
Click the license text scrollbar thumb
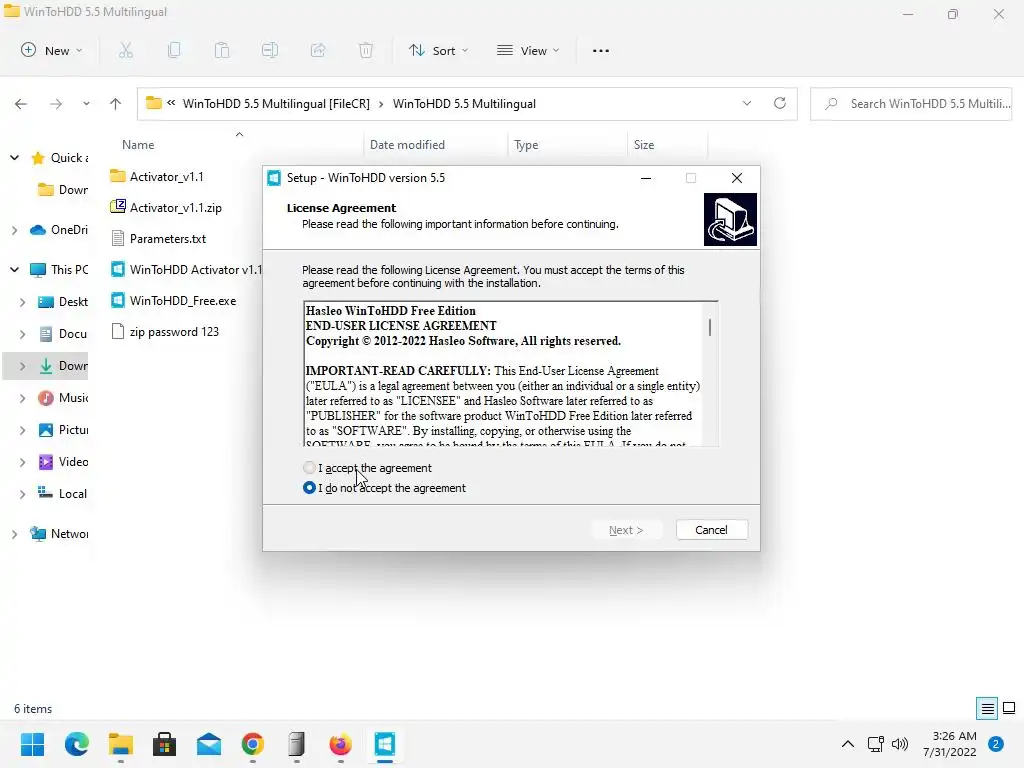[710, 327]
